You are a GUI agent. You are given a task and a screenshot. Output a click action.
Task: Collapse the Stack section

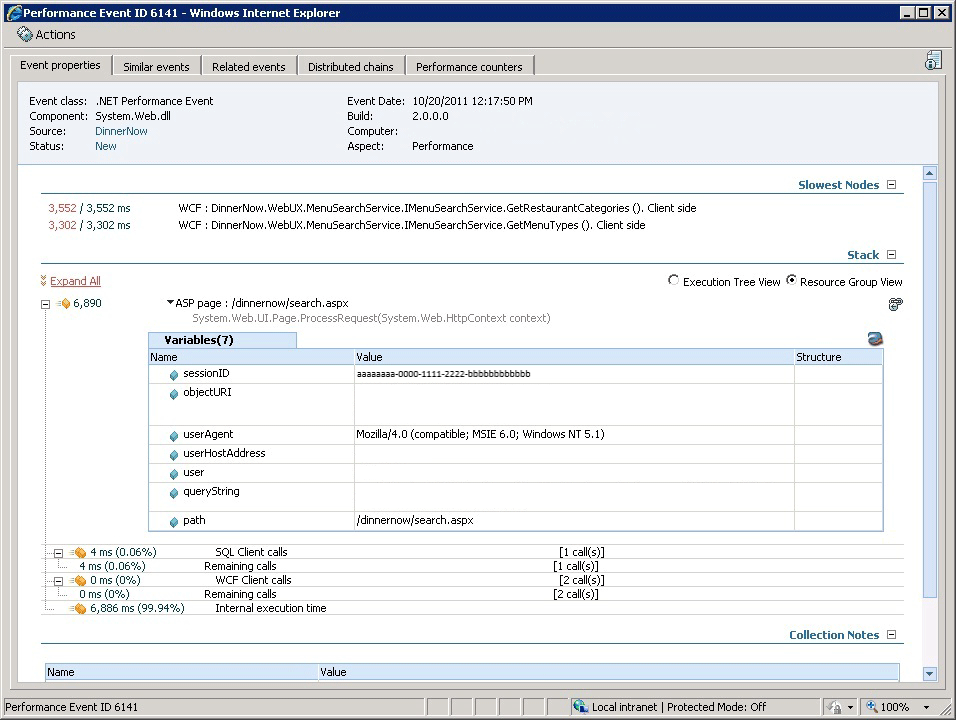pyautogui.click(x=891, y=255)
